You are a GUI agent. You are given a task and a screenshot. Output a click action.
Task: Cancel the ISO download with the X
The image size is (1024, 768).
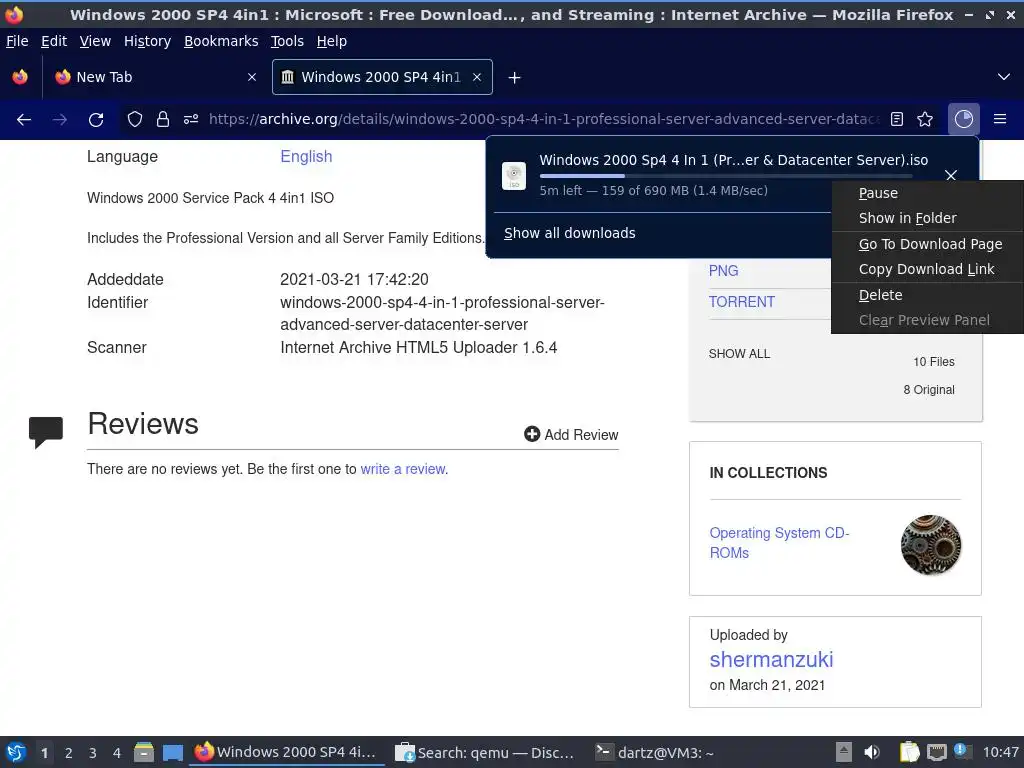951,175
